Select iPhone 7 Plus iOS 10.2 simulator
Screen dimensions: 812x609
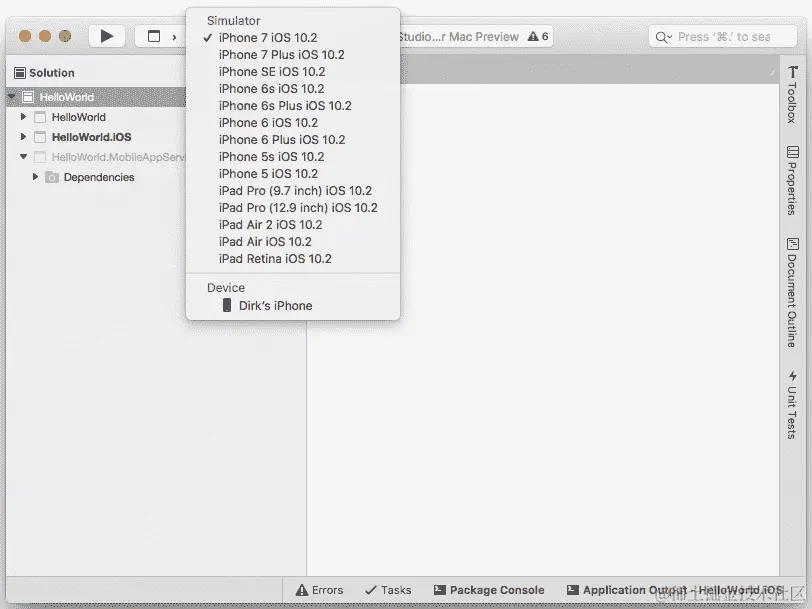tap(293, 54)
